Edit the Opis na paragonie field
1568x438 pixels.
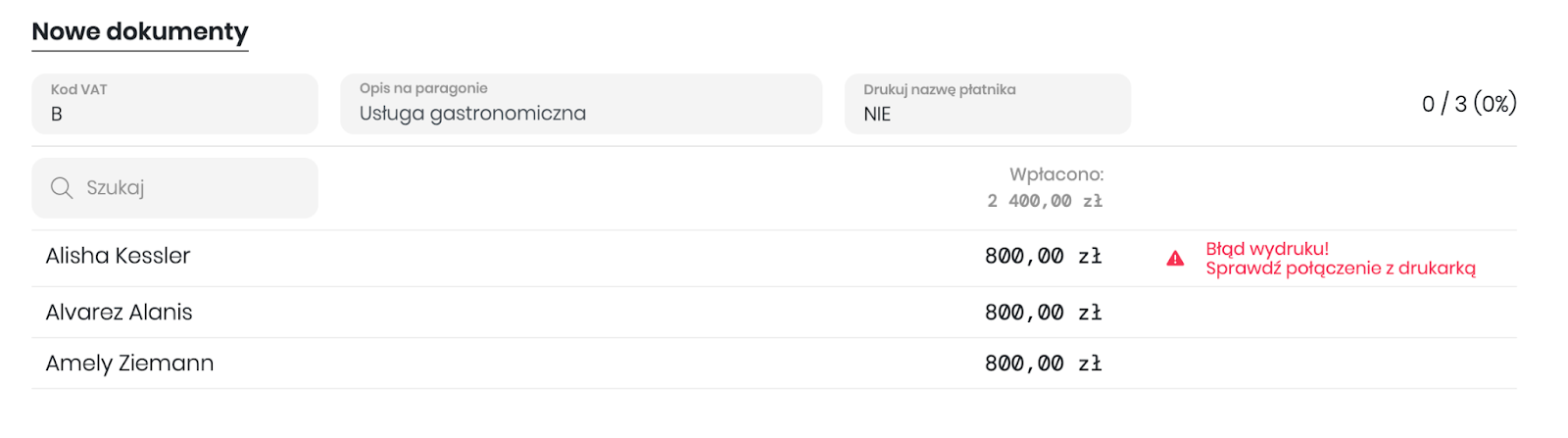coord(581,104)
